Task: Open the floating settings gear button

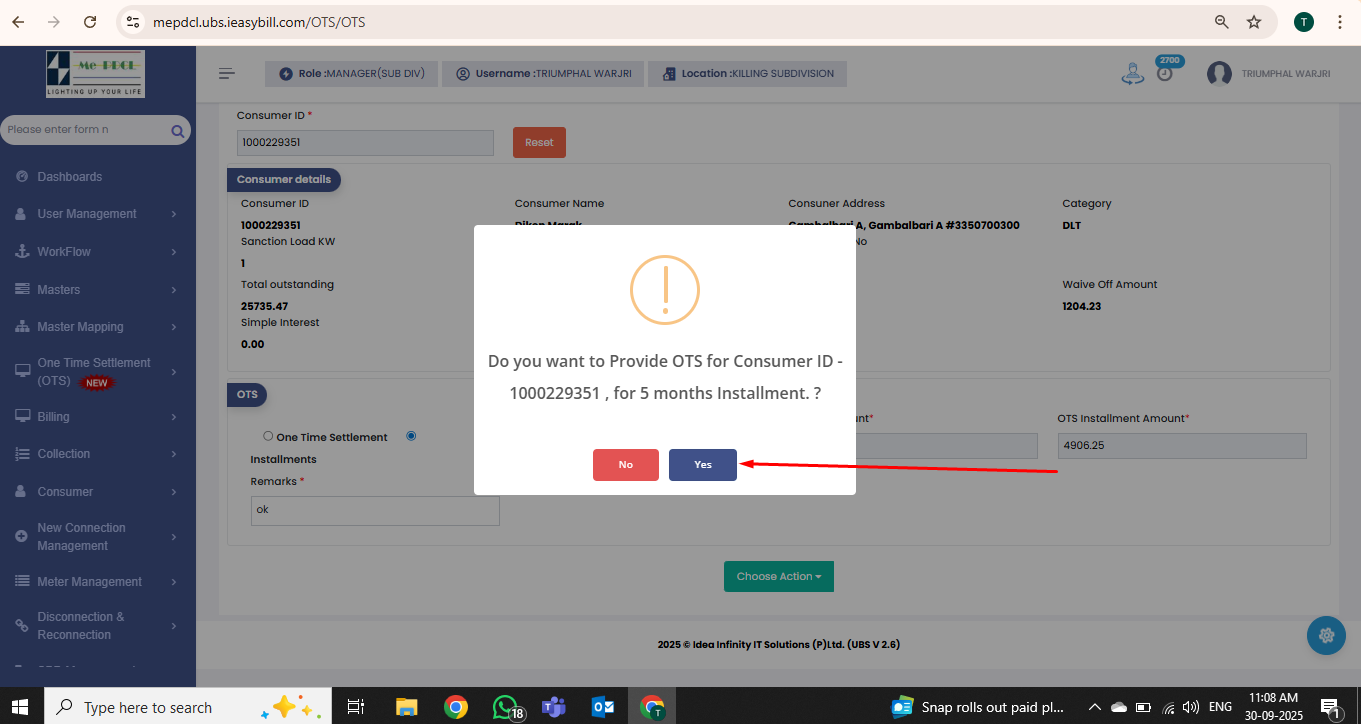Action: (1326, 635)
